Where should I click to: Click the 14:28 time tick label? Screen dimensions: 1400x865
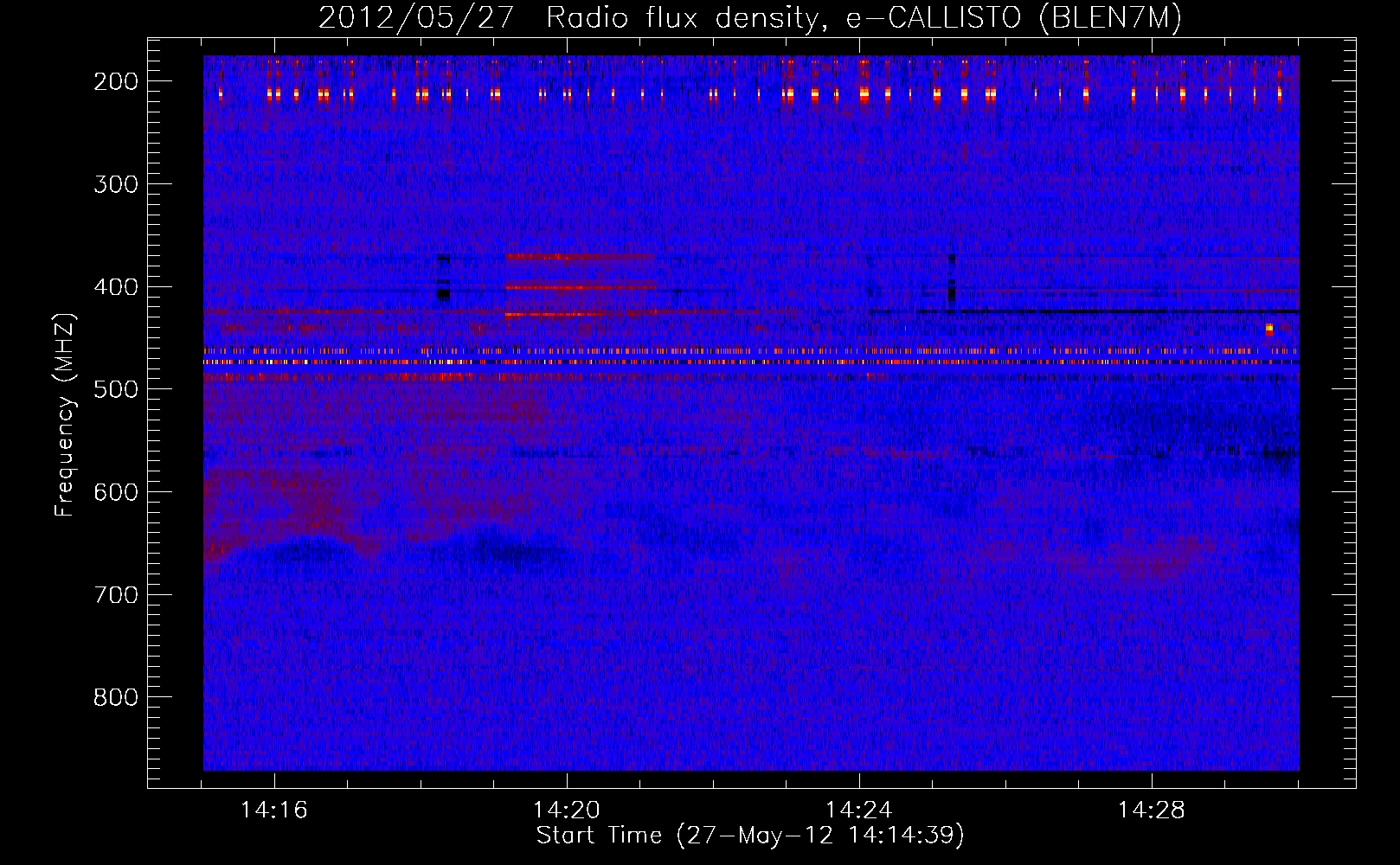(x=1152, y=811)
